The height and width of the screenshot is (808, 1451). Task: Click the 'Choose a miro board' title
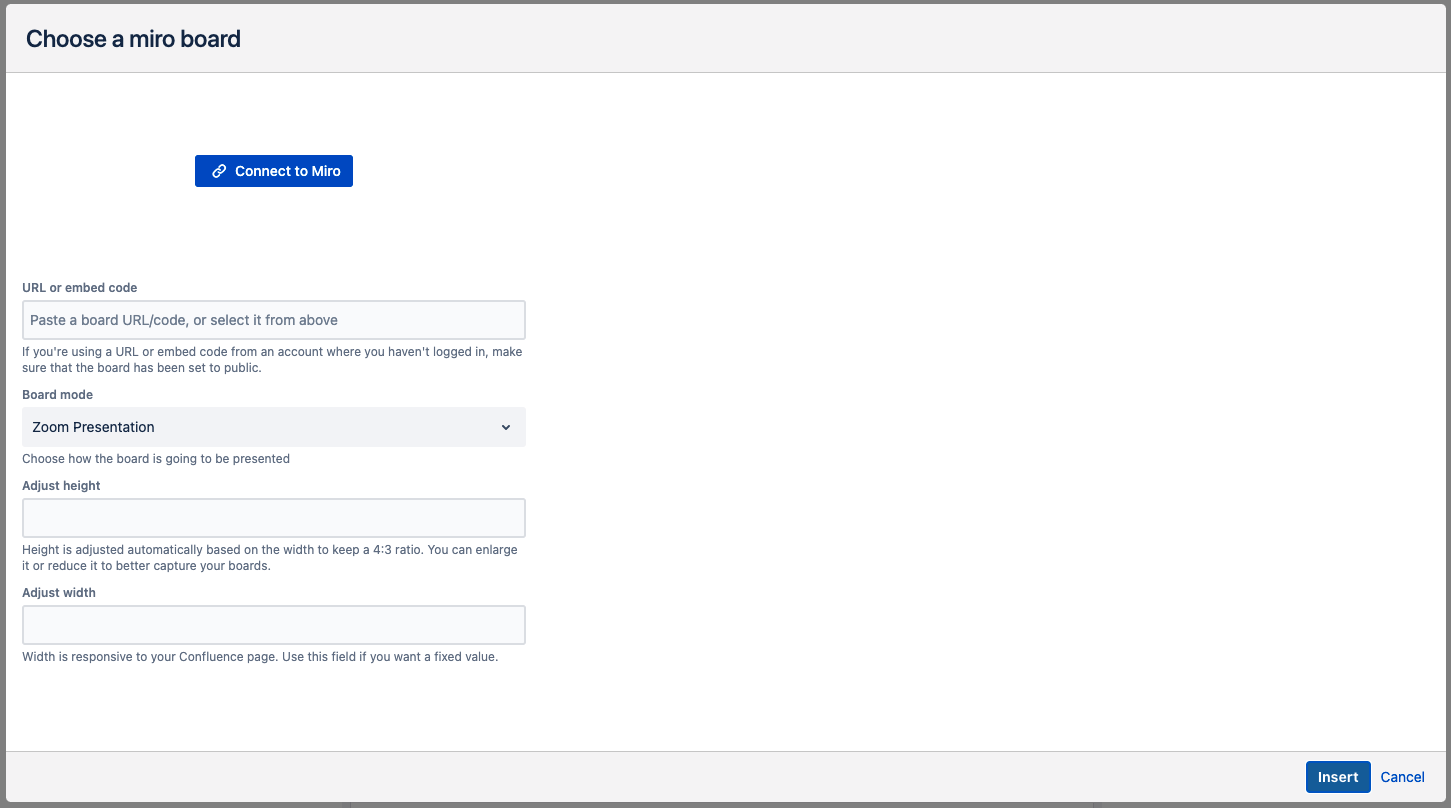coord(133,39)
